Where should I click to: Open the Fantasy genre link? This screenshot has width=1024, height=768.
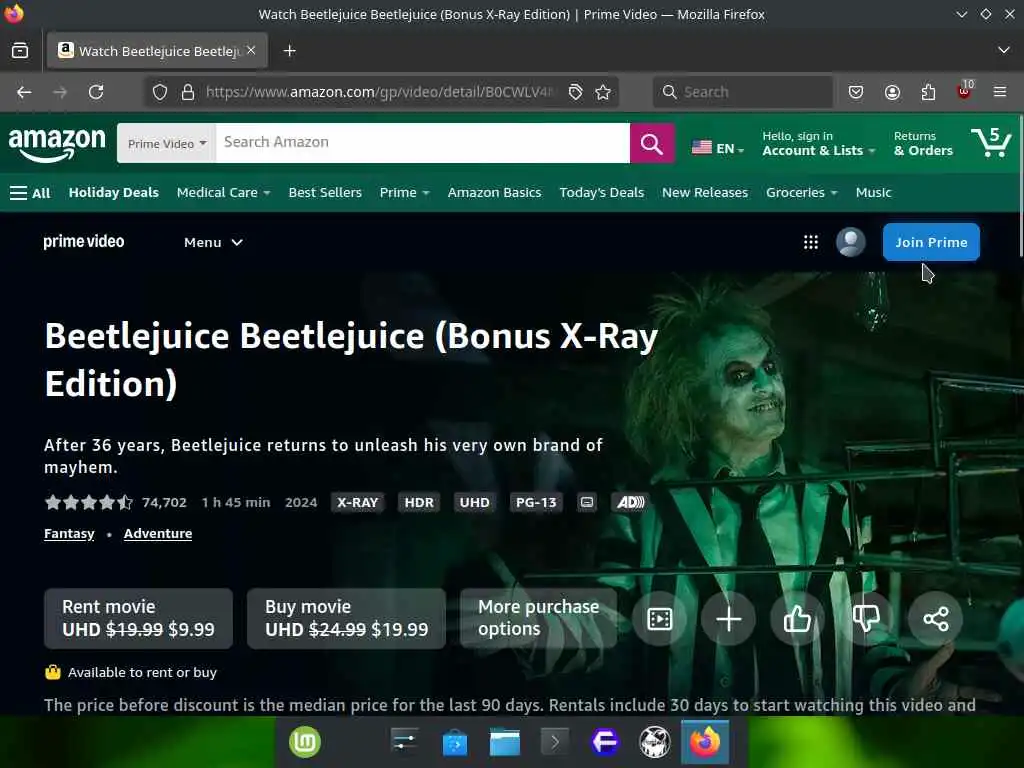click(x=69, y=534)
